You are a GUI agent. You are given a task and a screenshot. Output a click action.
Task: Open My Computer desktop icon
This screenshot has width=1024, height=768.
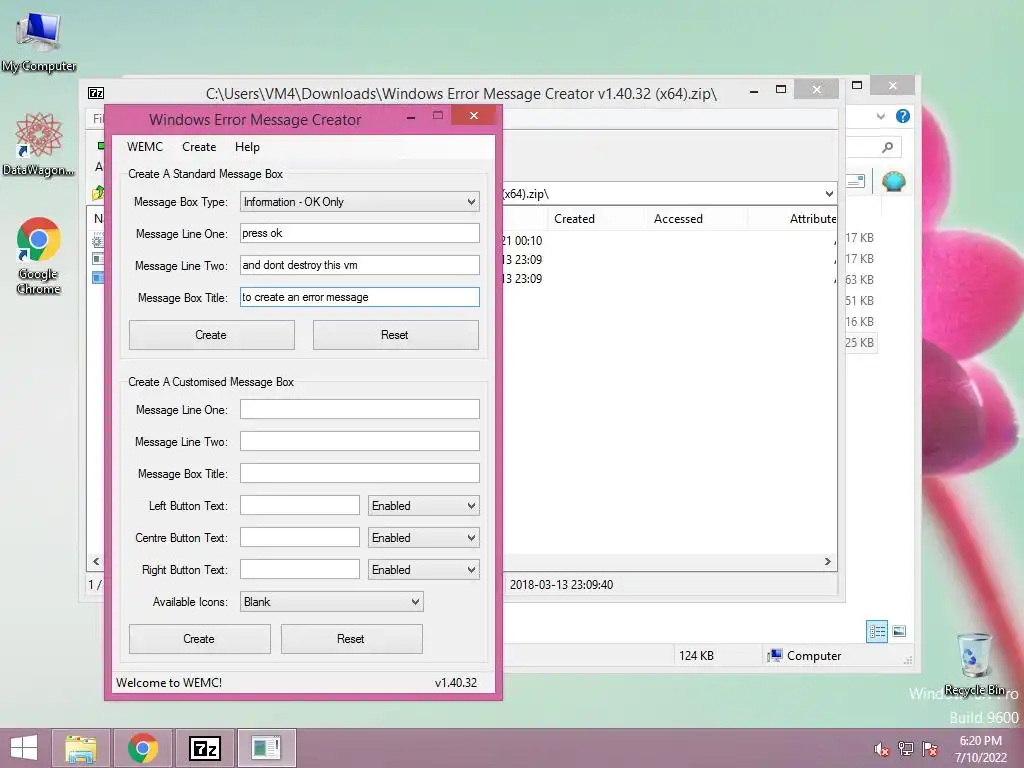38,42
